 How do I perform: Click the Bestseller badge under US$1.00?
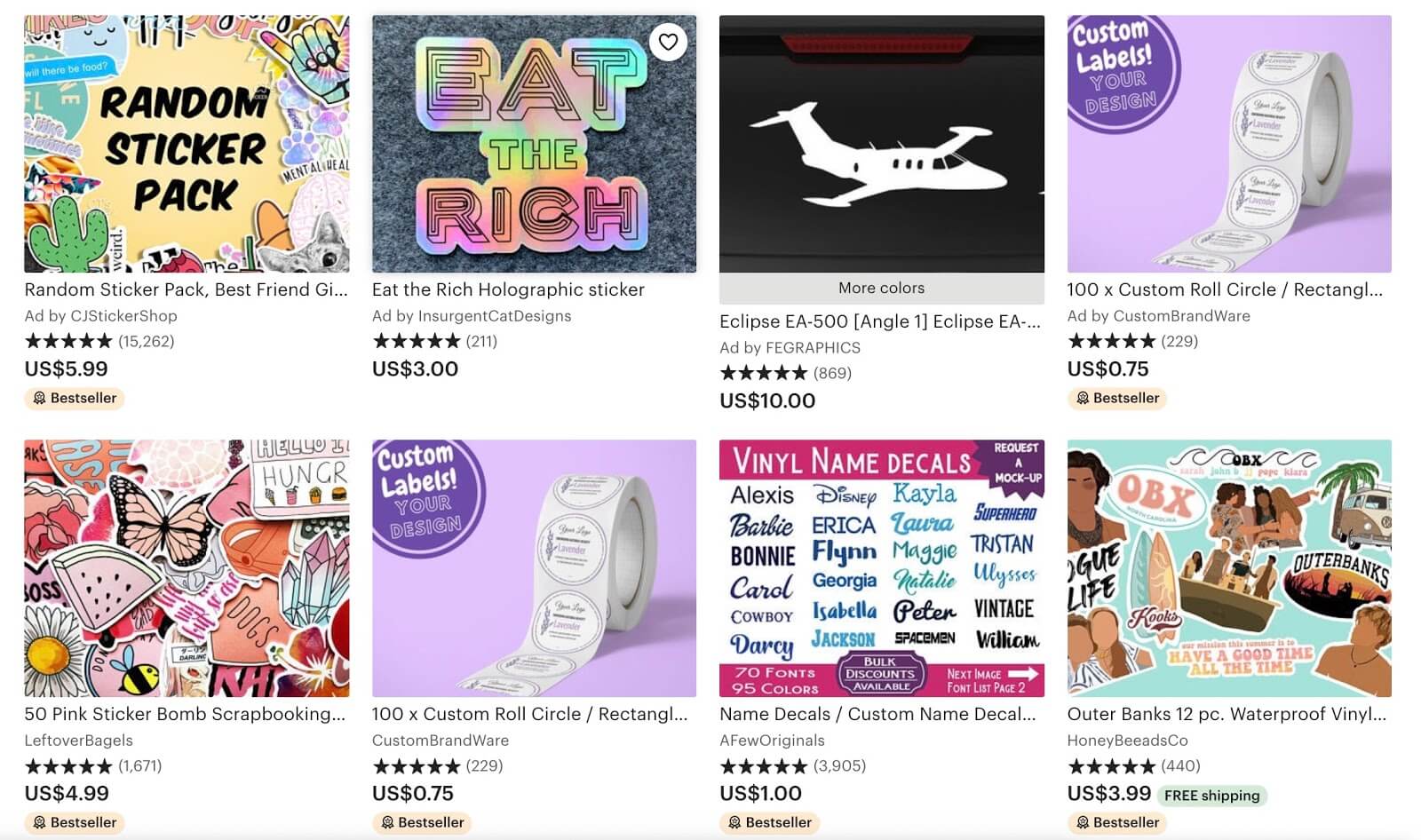770,822
